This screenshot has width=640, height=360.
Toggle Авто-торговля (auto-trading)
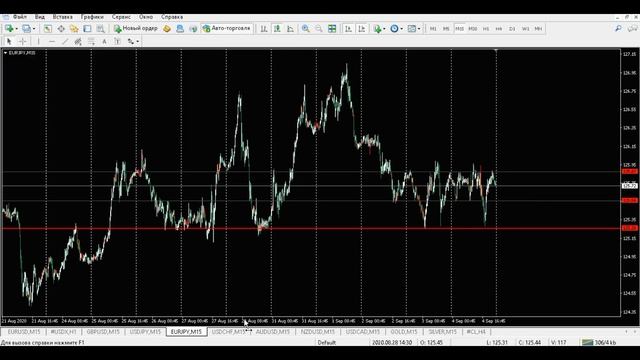tap(227, 29)
